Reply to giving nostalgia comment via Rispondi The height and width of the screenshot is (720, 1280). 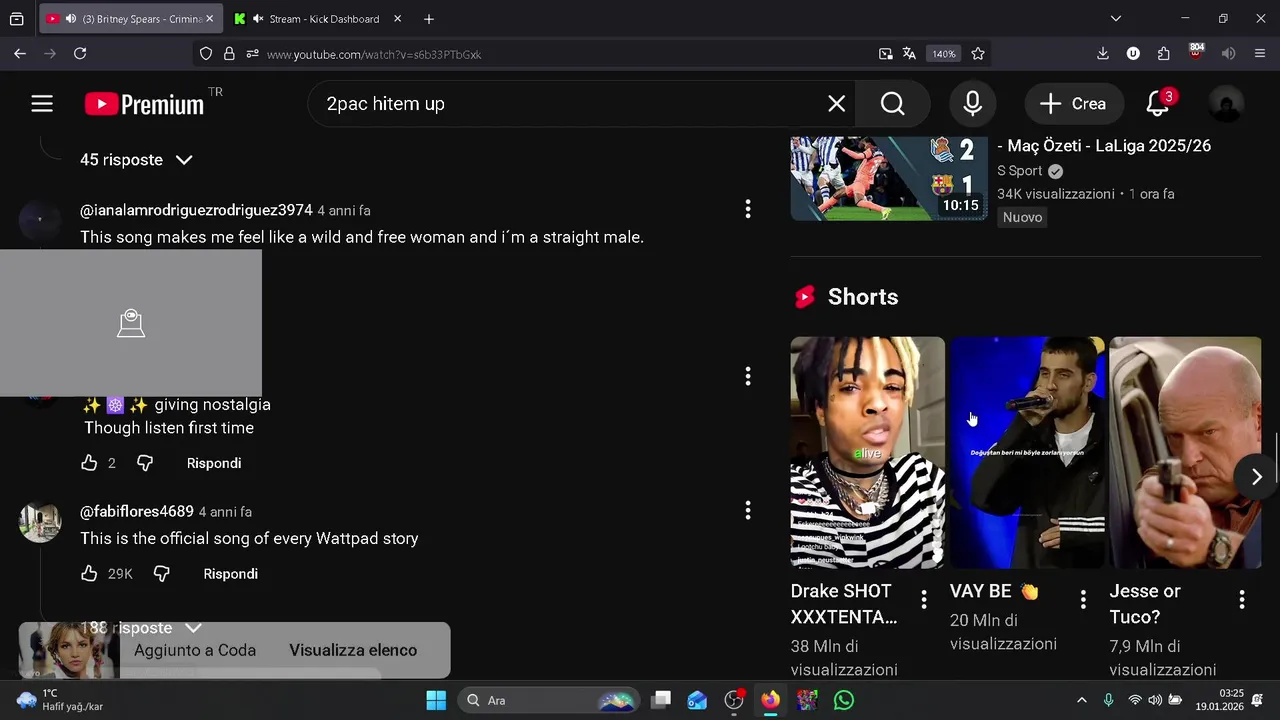214,463
